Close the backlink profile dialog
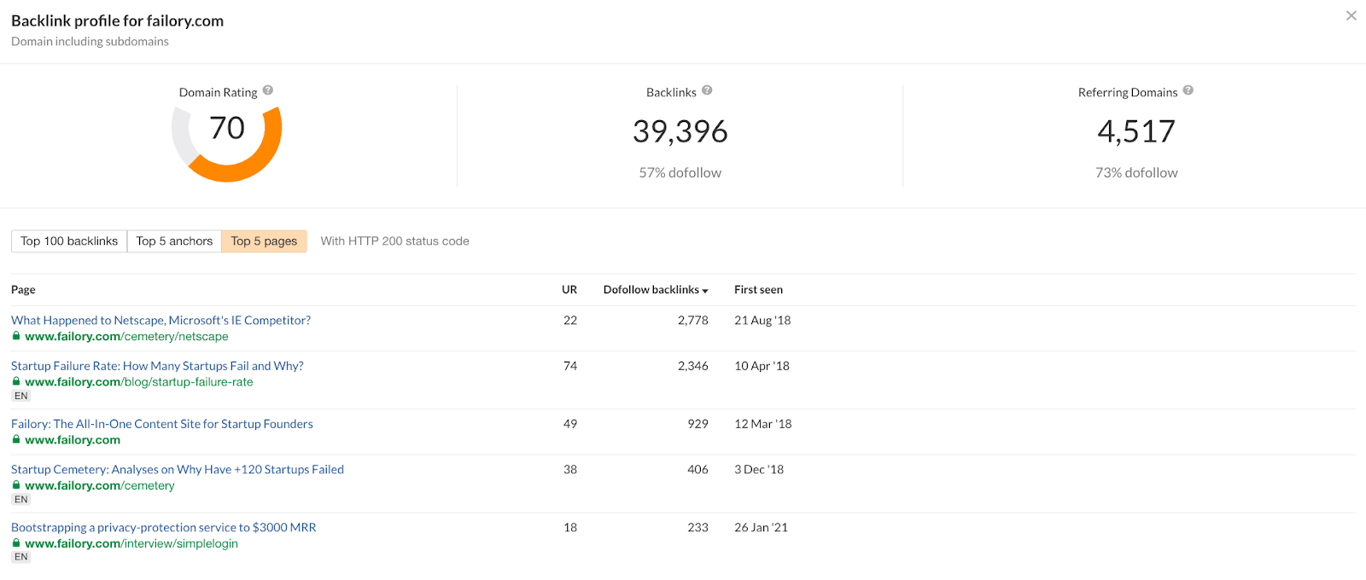Screen dimensions: 1366x580 [x=1351, y=17]
